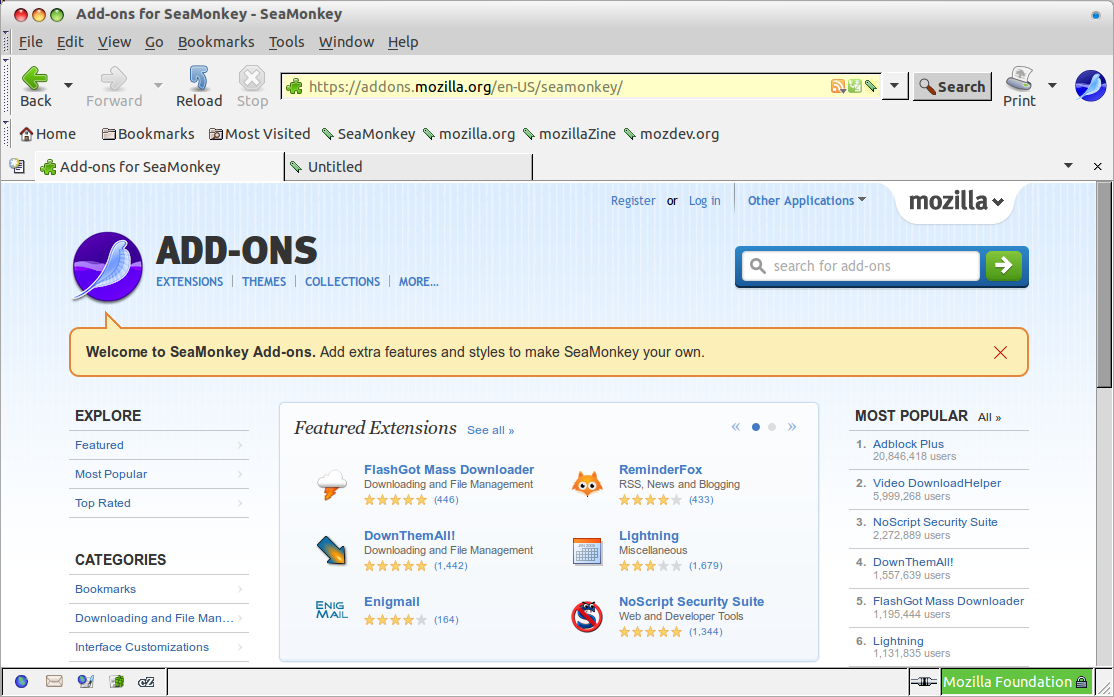Go to next featured extensions page
Screen dimensions: 1114x697
point(792,426)
